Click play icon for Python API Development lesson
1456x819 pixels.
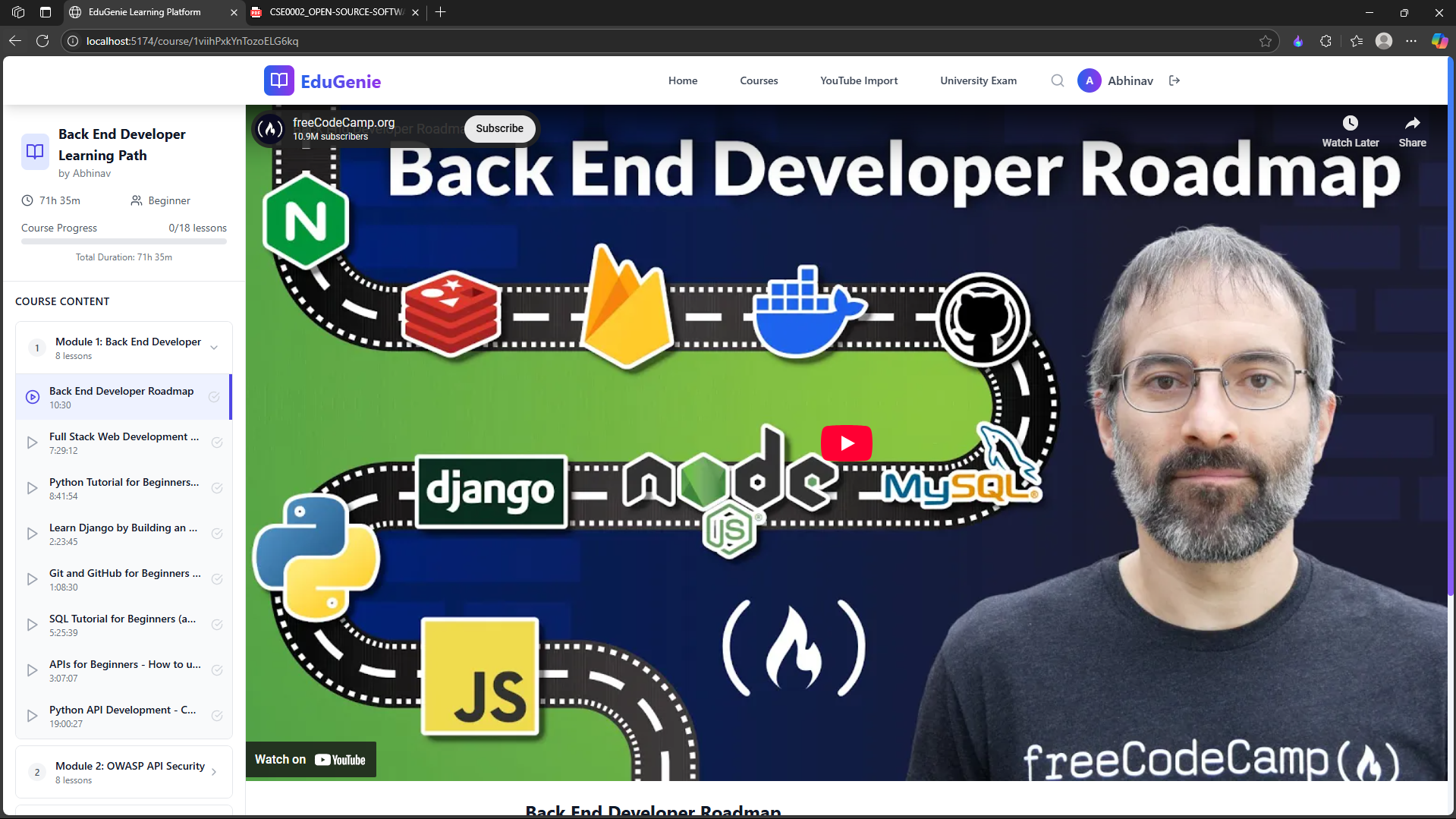[33, 716]
